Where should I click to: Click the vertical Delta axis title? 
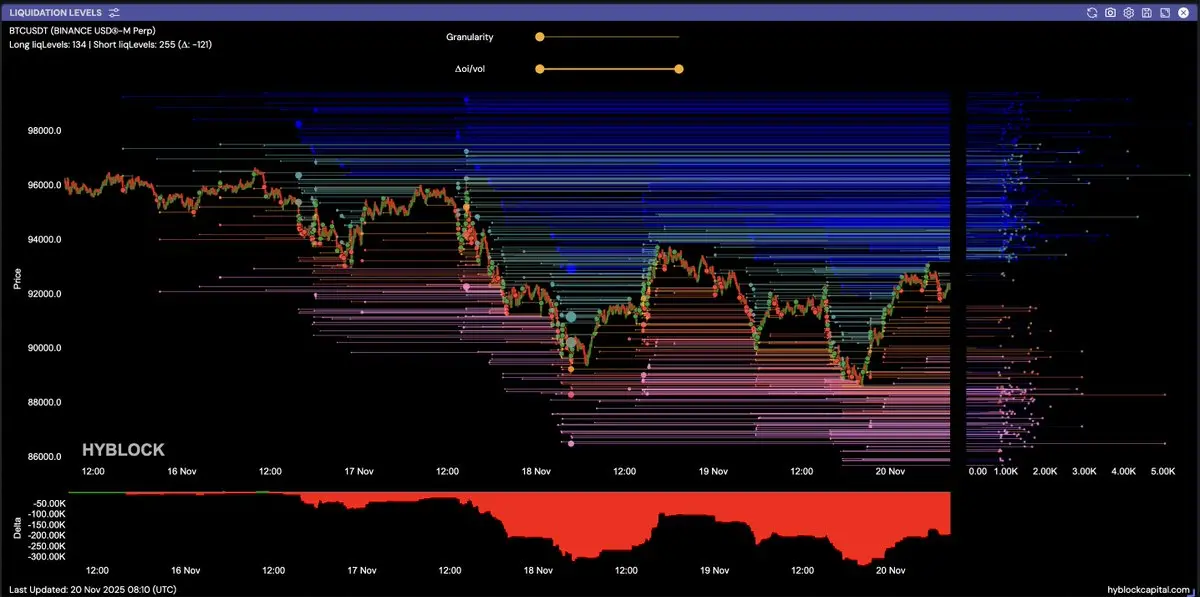coord(17,529)
